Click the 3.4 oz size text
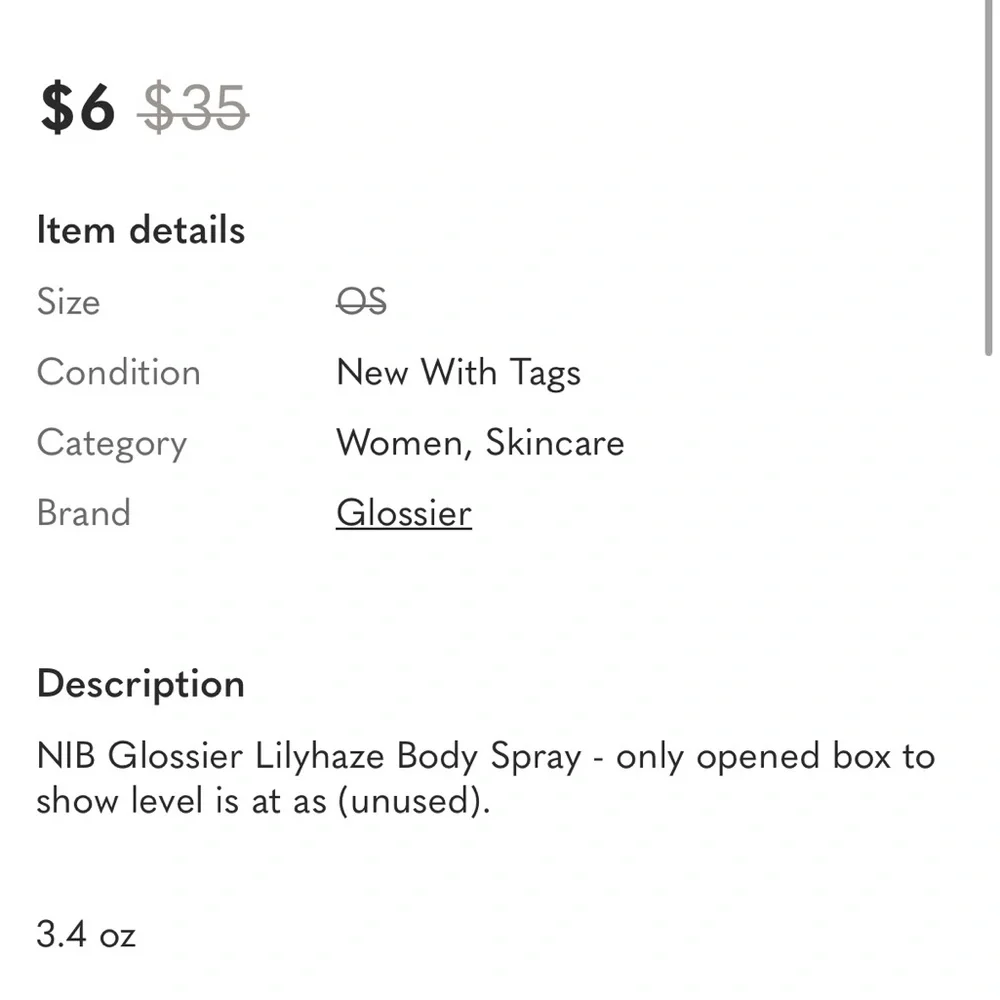Viewport: 1000px width, 1000px height. click(86, 935)
